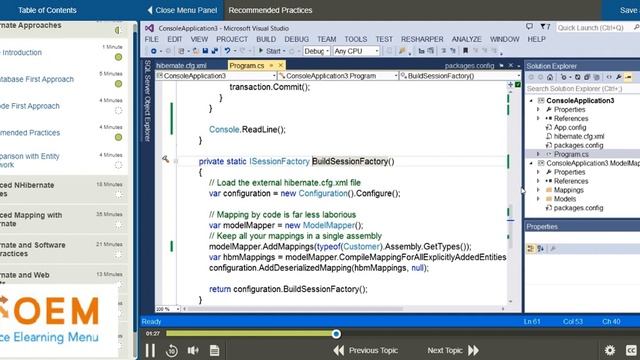
Task: Click the volume speaker icon
Action: tap(193, 350)
